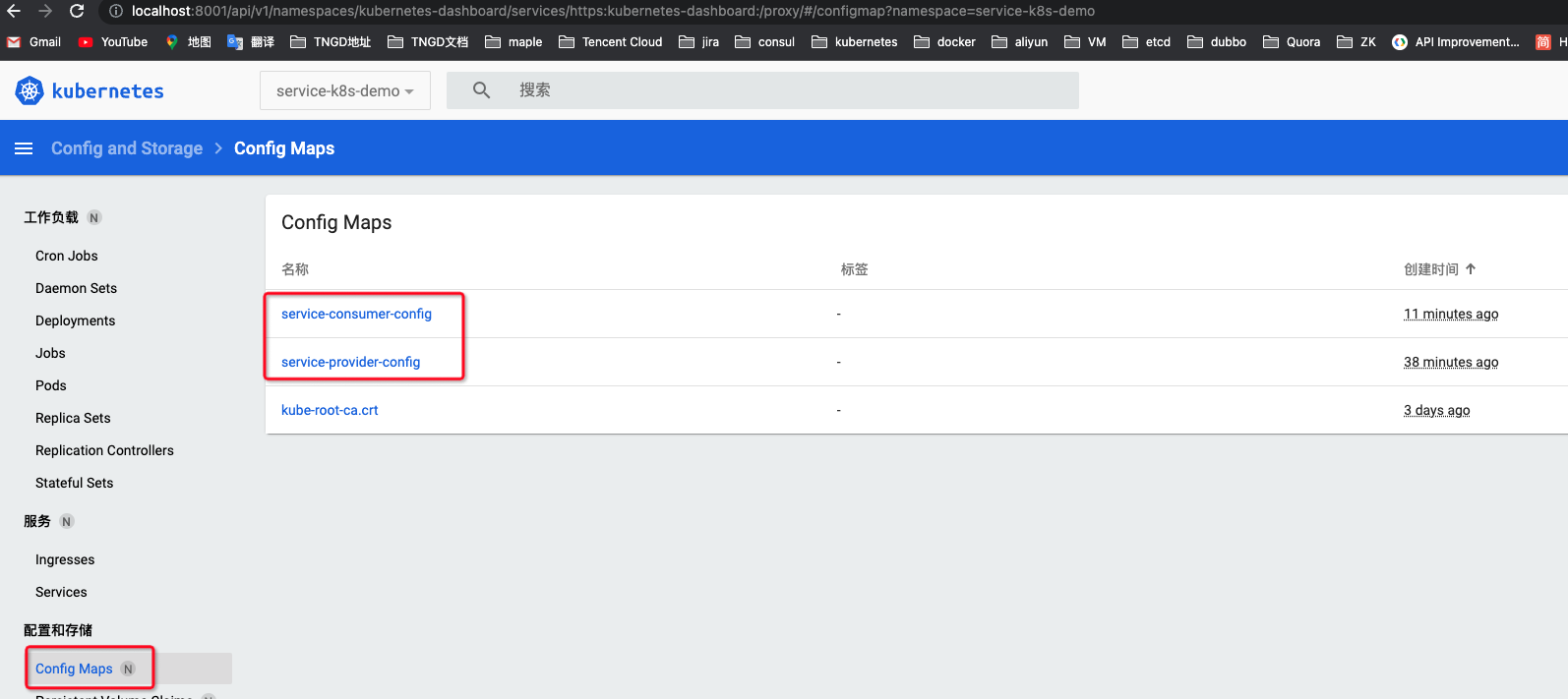This screenshot has height=699, width=1568.
Task: Click the Kubernetes dashboard logo
Action: tap(90, 91)
